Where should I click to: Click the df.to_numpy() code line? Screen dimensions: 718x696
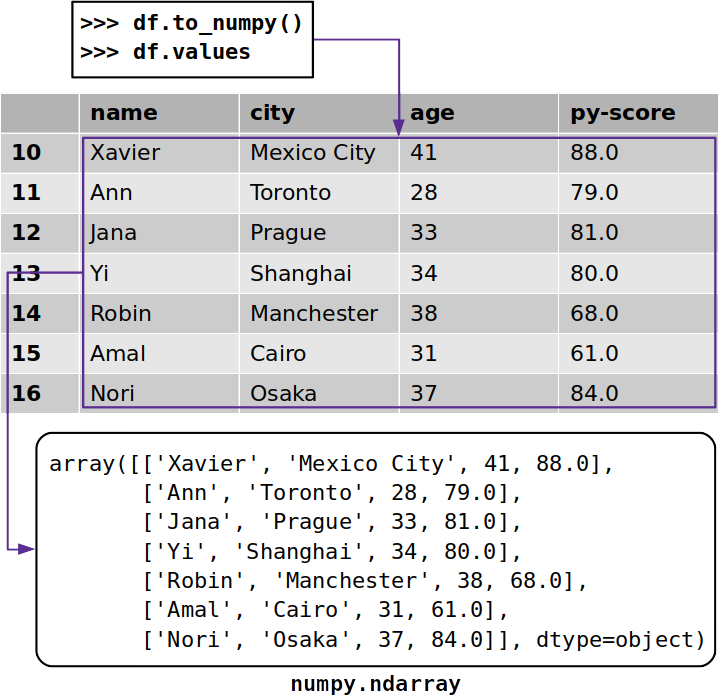click(x=191, y=23)
